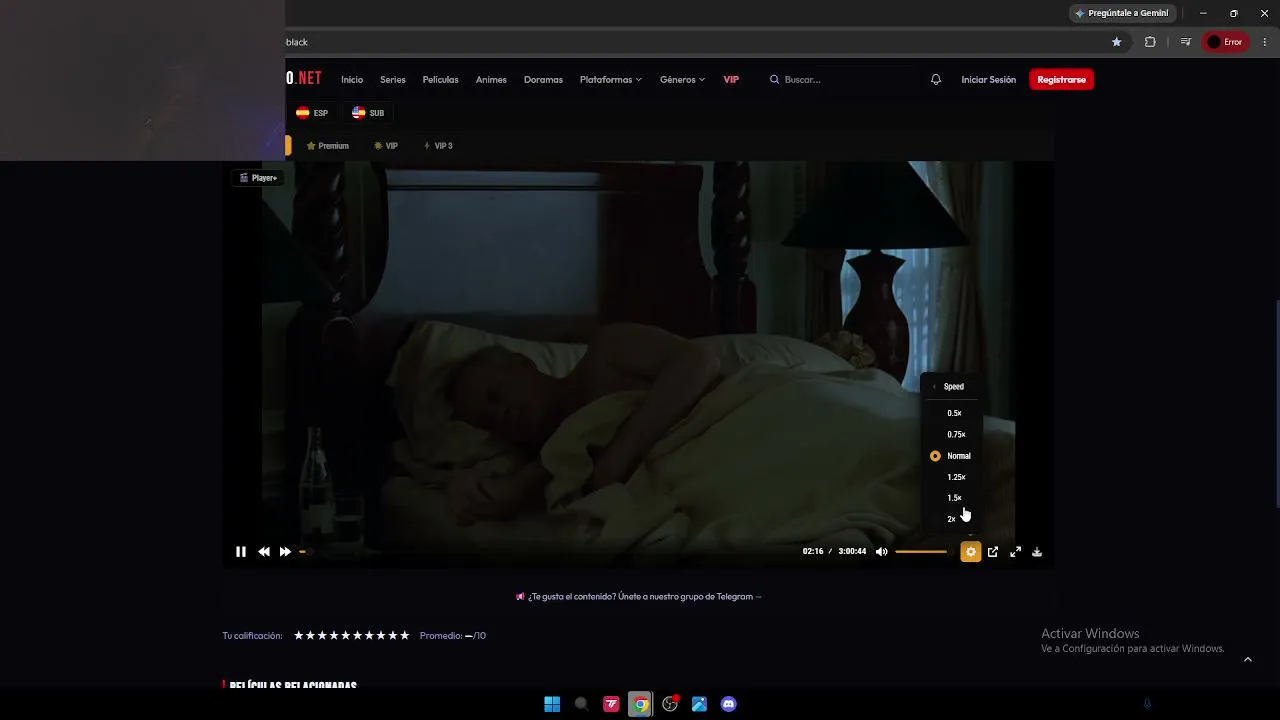Set playback speed to 1.25x

pos(951,477)
